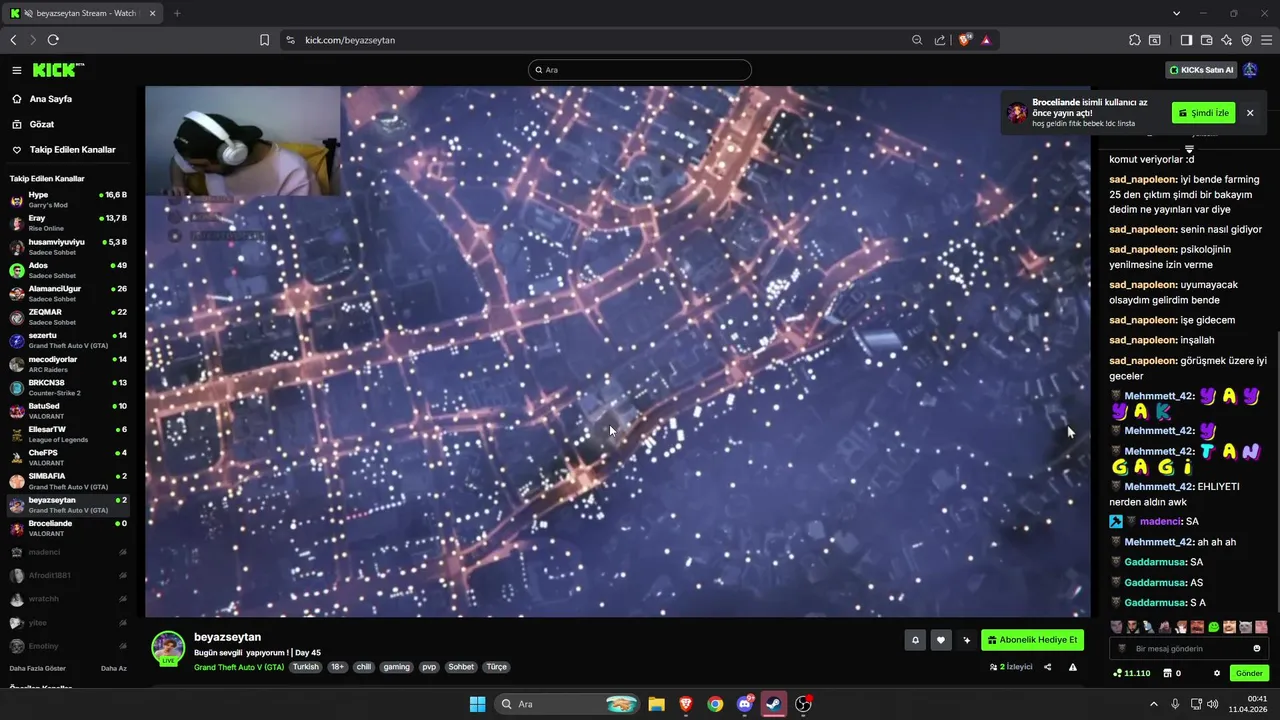
Task: Reload the page in browser
Action: [53, 40]
